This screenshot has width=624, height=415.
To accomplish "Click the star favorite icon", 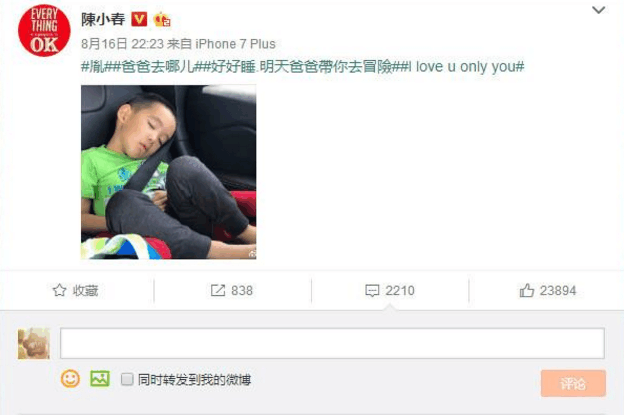I will coord(59,290).
